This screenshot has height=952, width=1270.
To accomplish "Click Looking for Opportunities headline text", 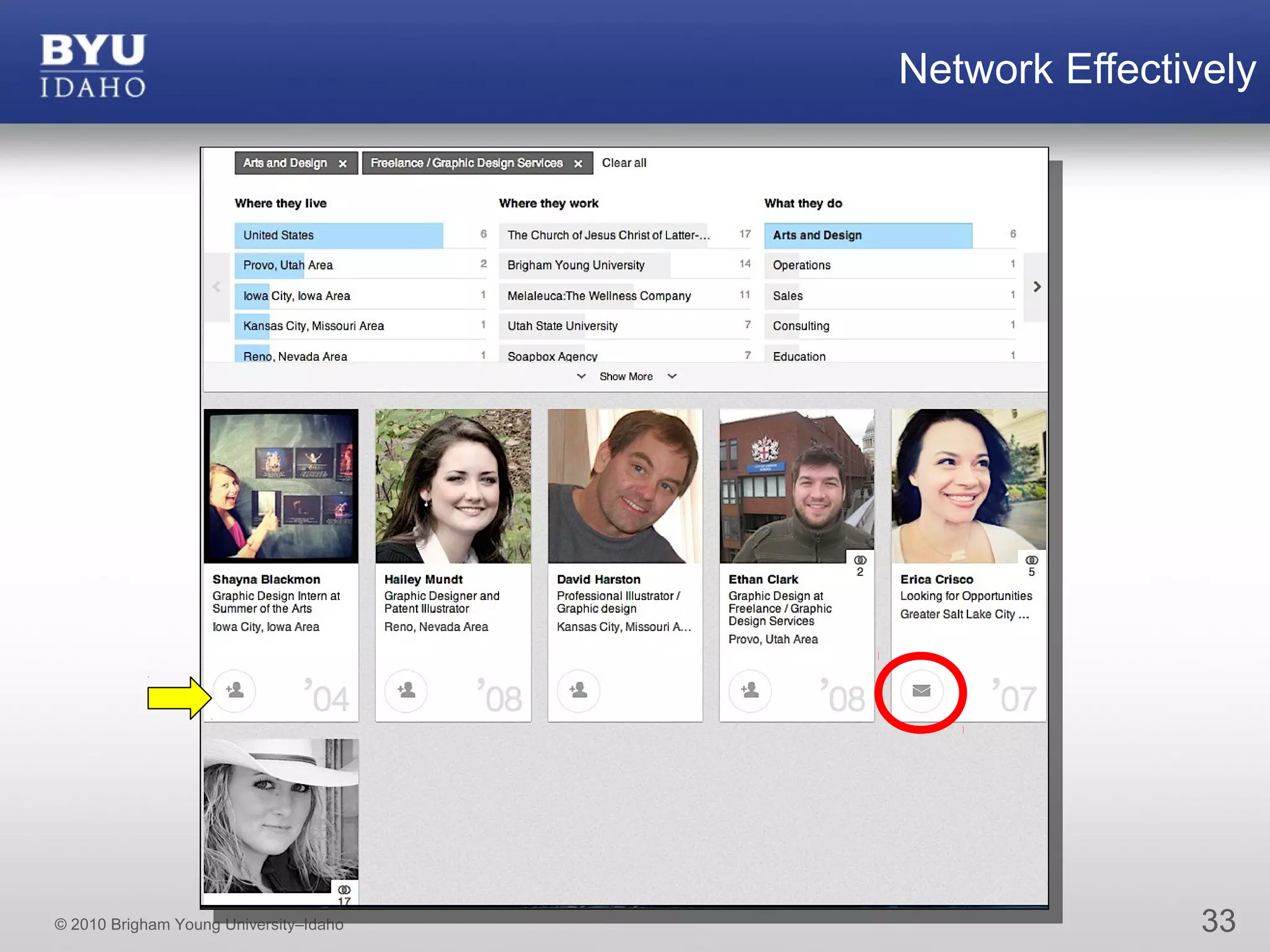I will 966,596.
